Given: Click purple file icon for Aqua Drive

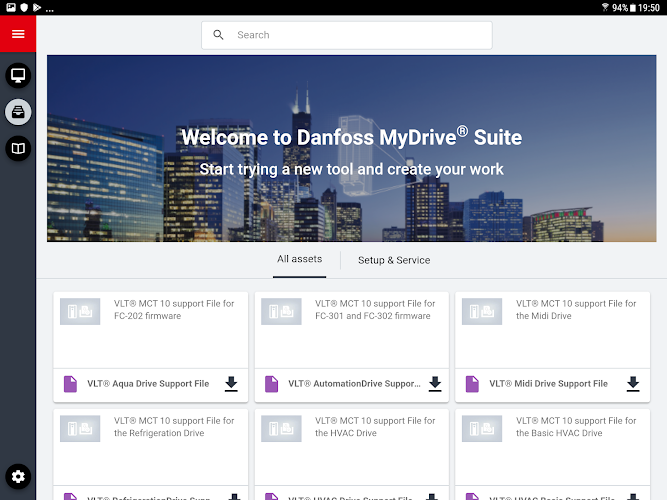Looking at the screenshot, I should [x=70, y=384].
